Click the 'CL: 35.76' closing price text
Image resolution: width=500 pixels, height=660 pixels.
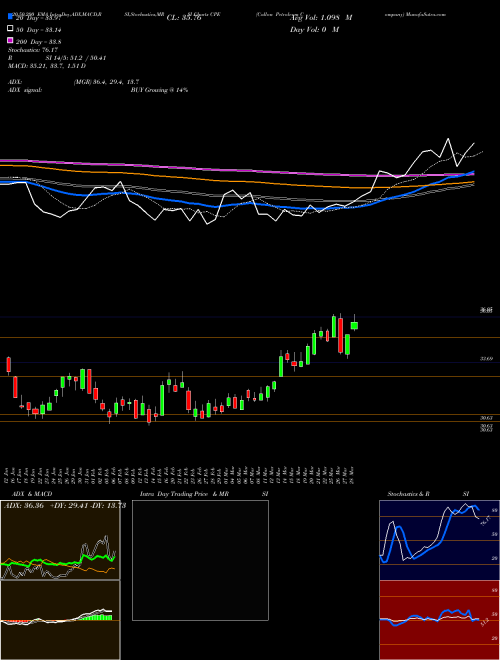[x=184, y=18]
